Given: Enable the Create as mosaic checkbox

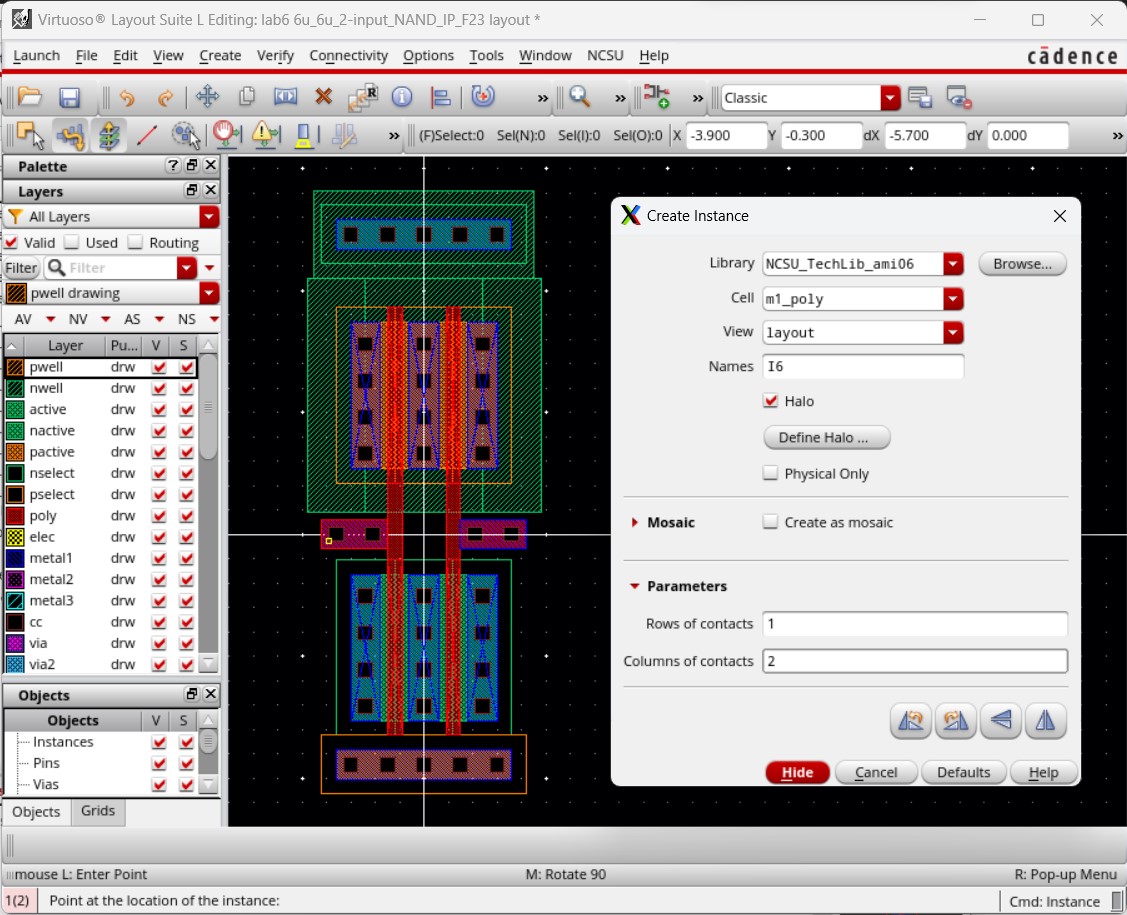Looking at the screenshot, I should pos(770,523).
